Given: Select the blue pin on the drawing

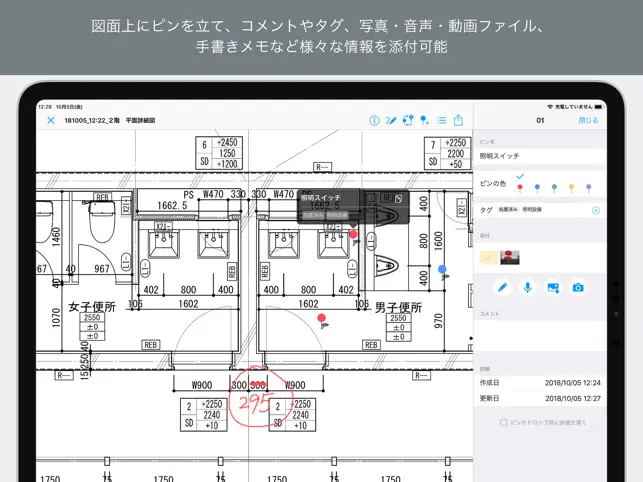Looking at the screenshot, I should point(442,271).
